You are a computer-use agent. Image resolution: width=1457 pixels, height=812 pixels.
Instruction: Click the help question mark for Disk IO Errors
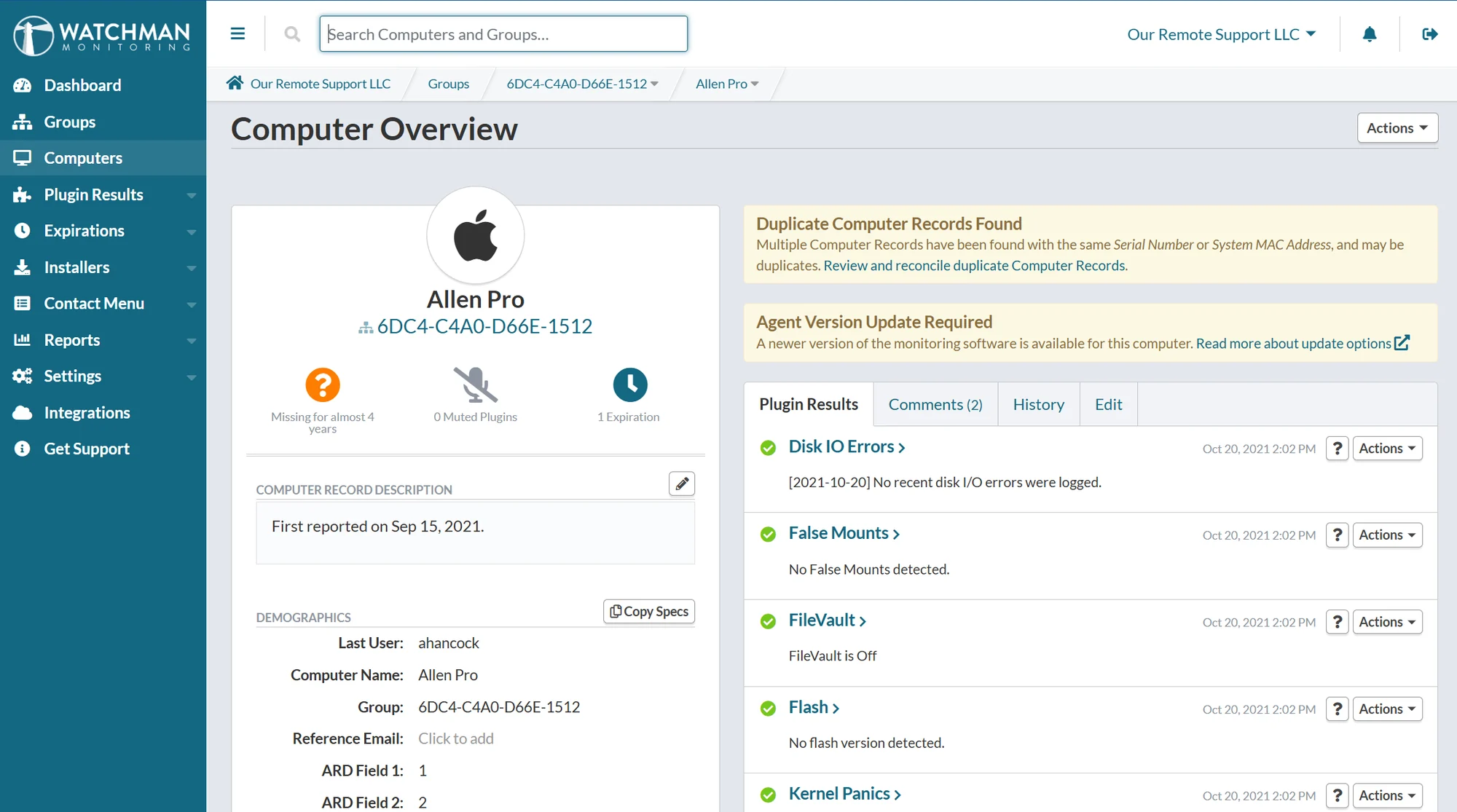tap(1338, 449)
